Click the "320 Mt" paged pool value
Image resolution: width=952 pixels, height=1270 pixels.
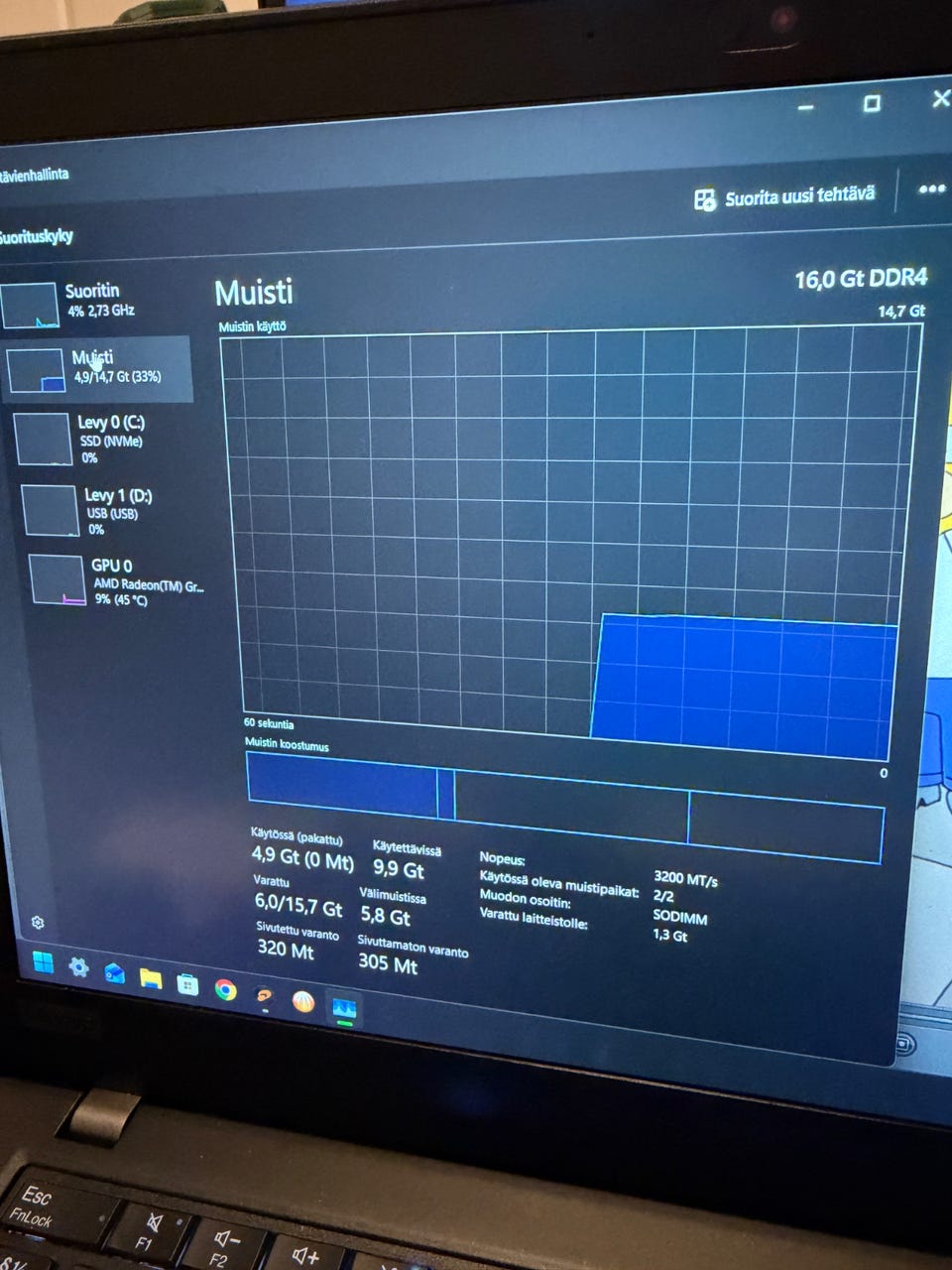coord(286,949)
